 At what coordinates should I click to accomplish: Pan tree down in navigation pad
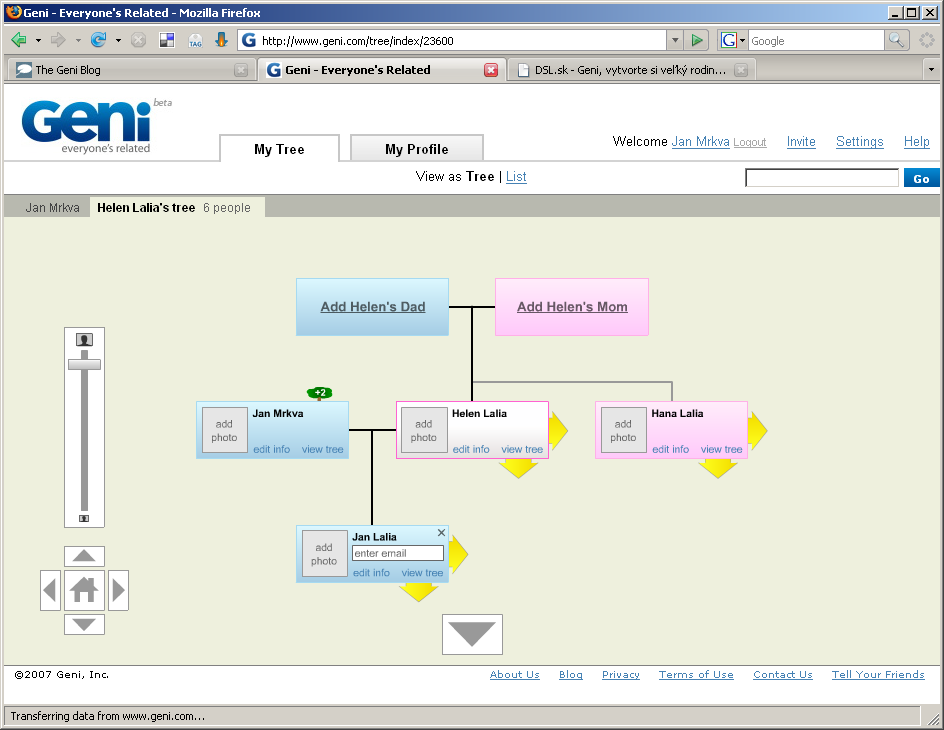click(84, 624)
